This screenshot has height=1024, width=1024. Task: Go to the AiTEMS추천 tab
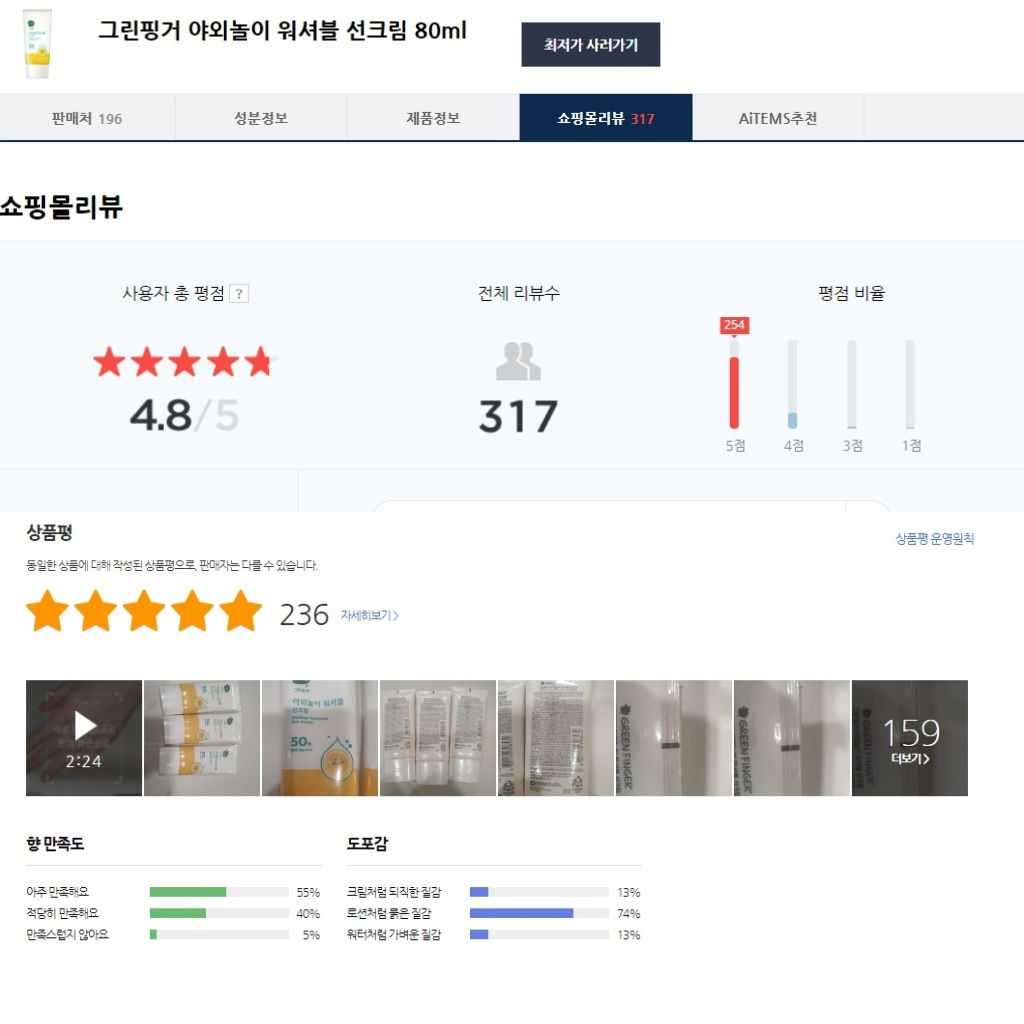point(778,118)
